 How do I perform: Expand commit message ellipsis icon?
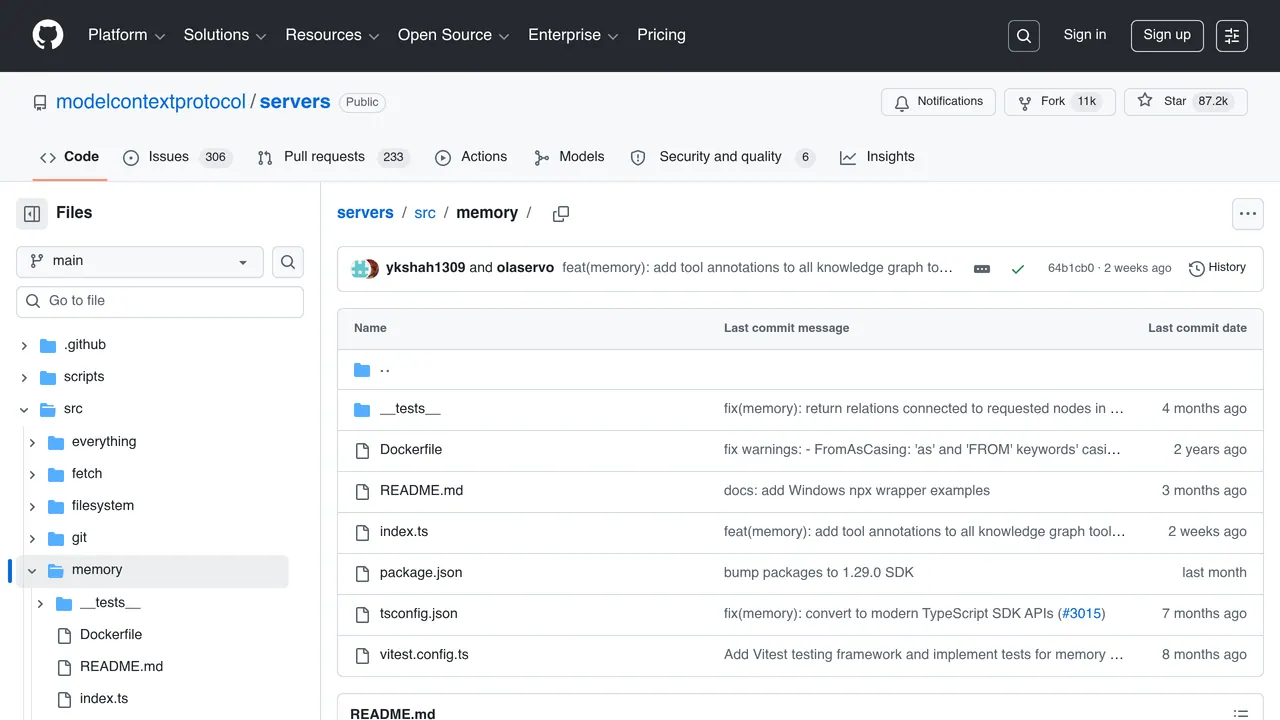coord(982,269)
